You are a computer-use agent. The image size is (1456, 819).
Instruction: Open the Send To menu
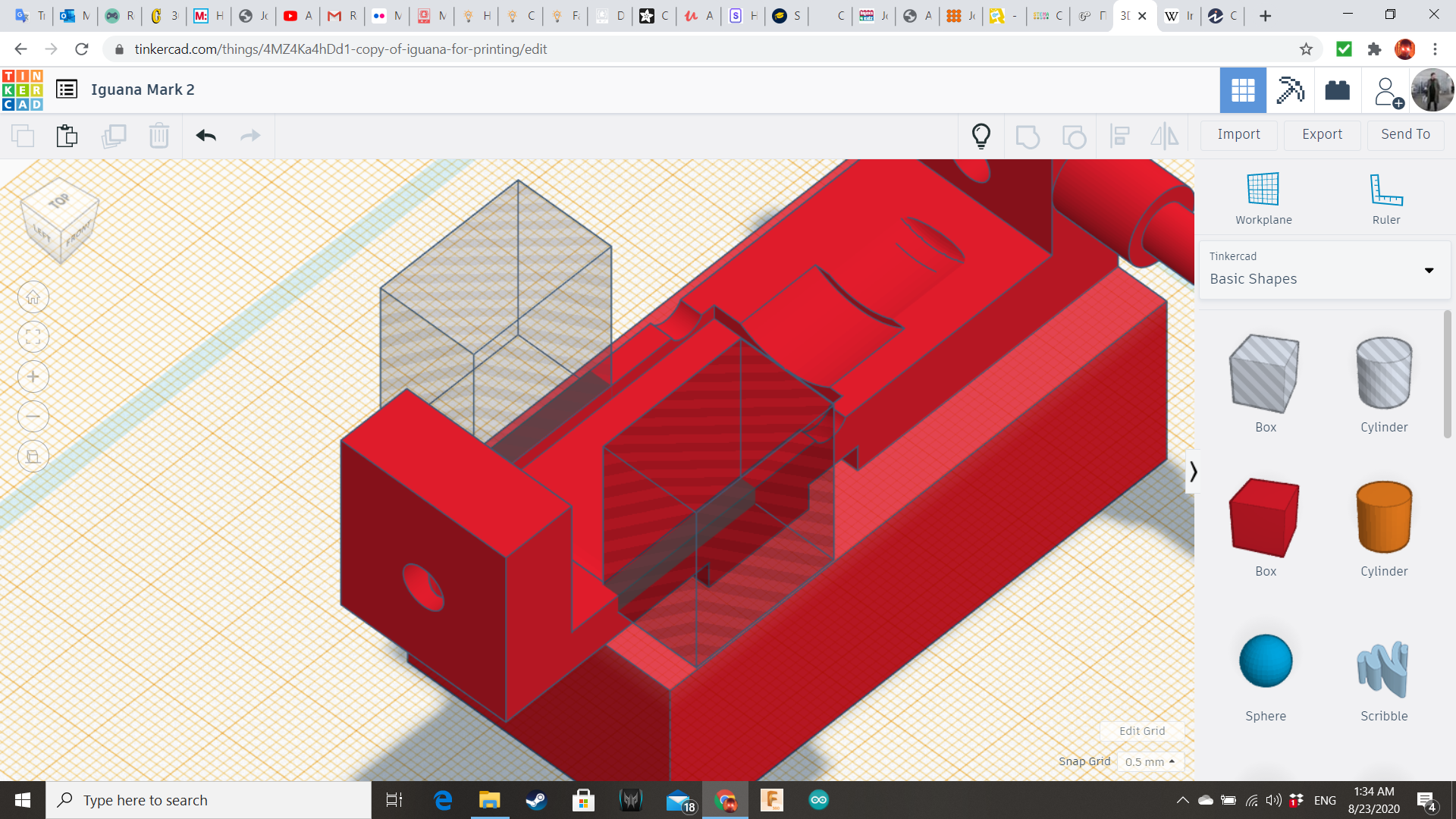[x=1405, y=134]
